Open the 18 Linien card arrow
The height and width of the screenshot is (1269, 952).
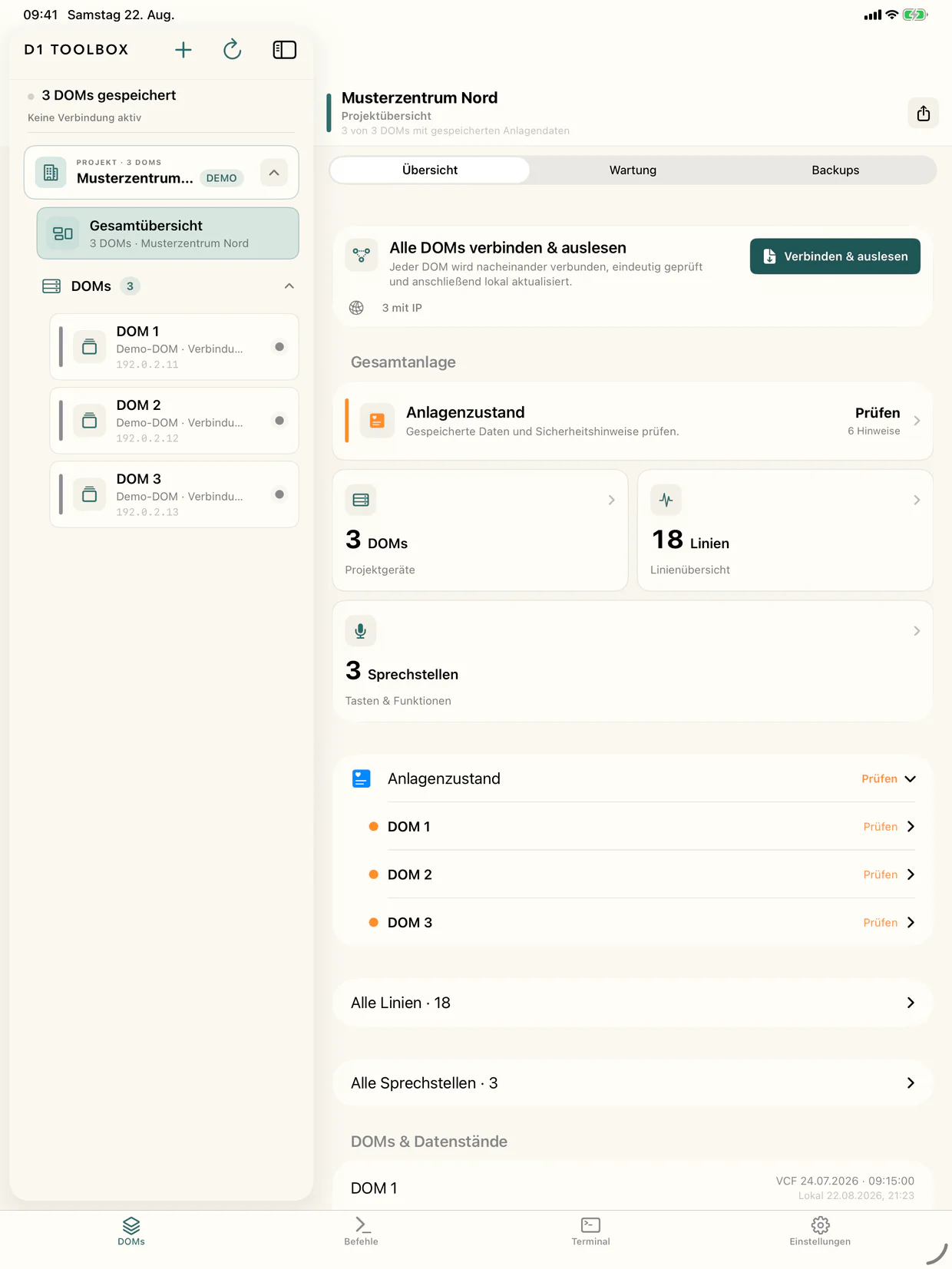click(x=917, y=500)
